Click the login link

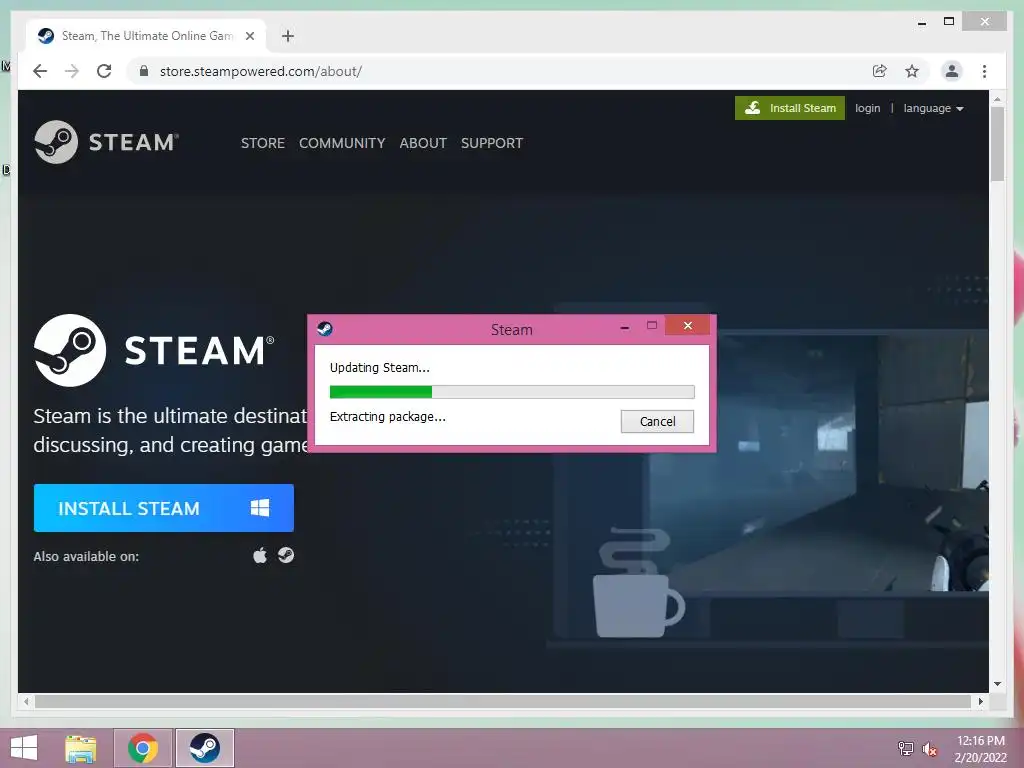867,108
